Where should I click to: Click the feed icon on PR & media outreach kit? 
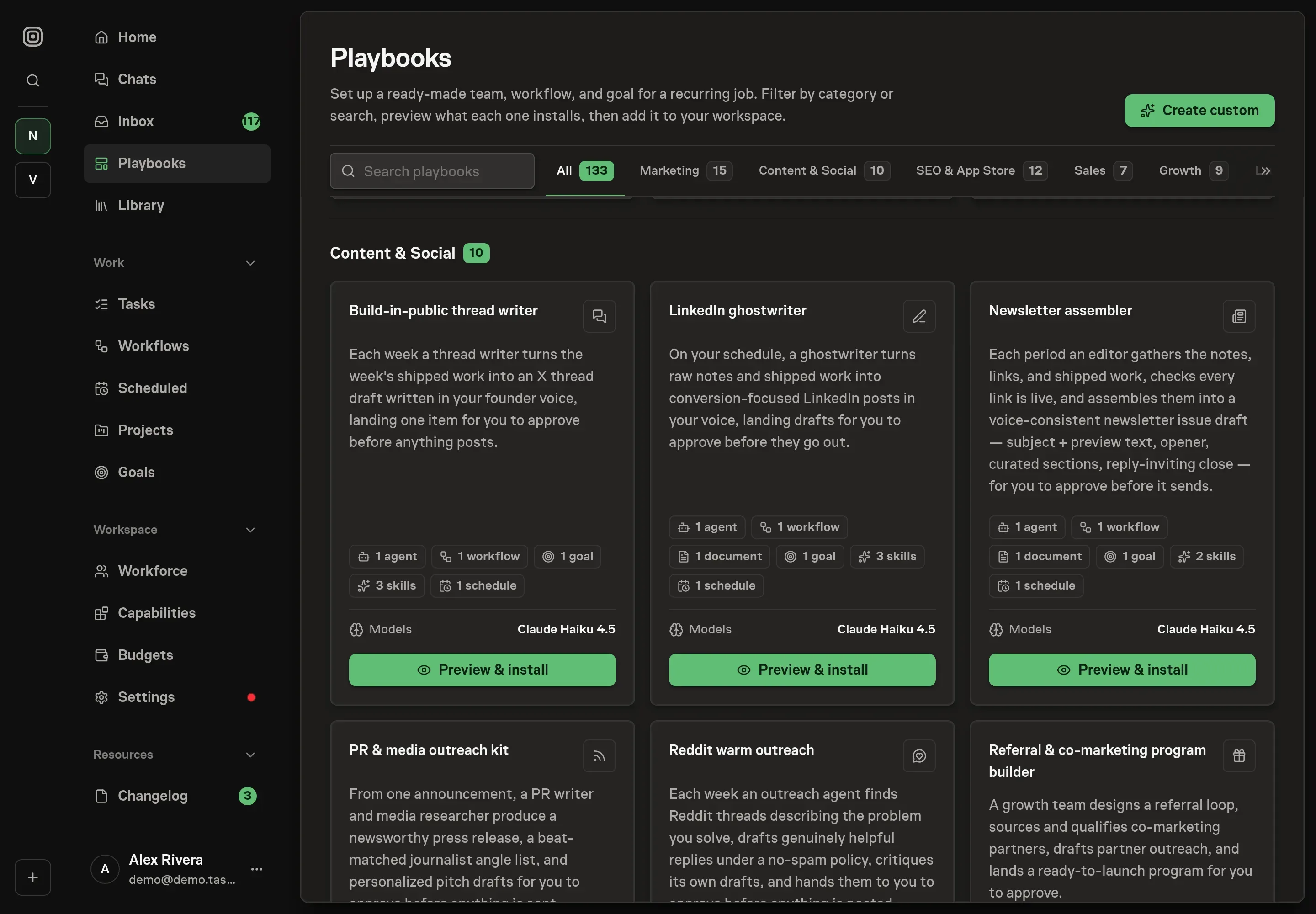click(x=599, y=756)
